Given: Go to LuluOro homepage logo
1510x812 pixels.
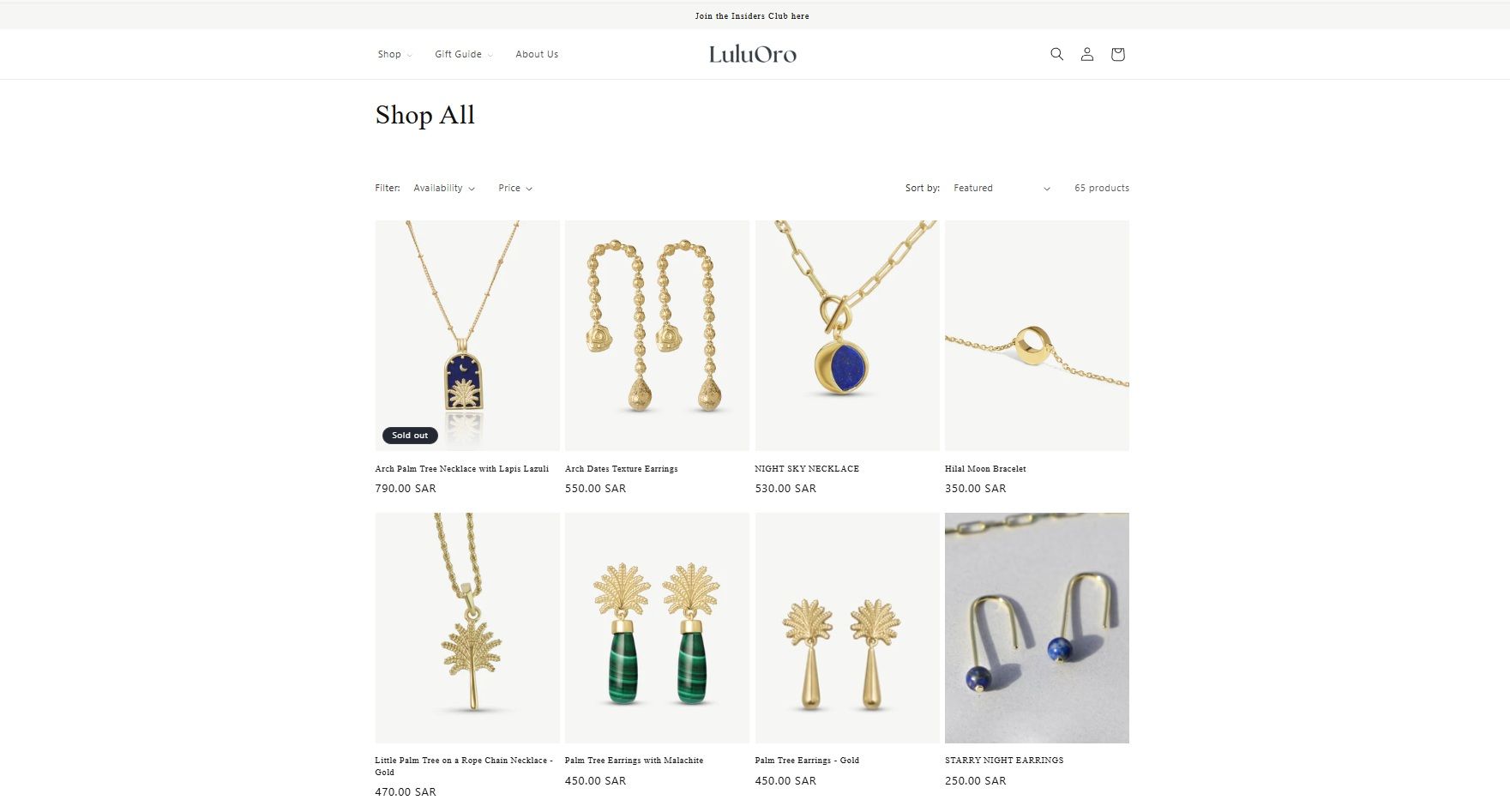Looking at the screenshot, I should 752,54.
